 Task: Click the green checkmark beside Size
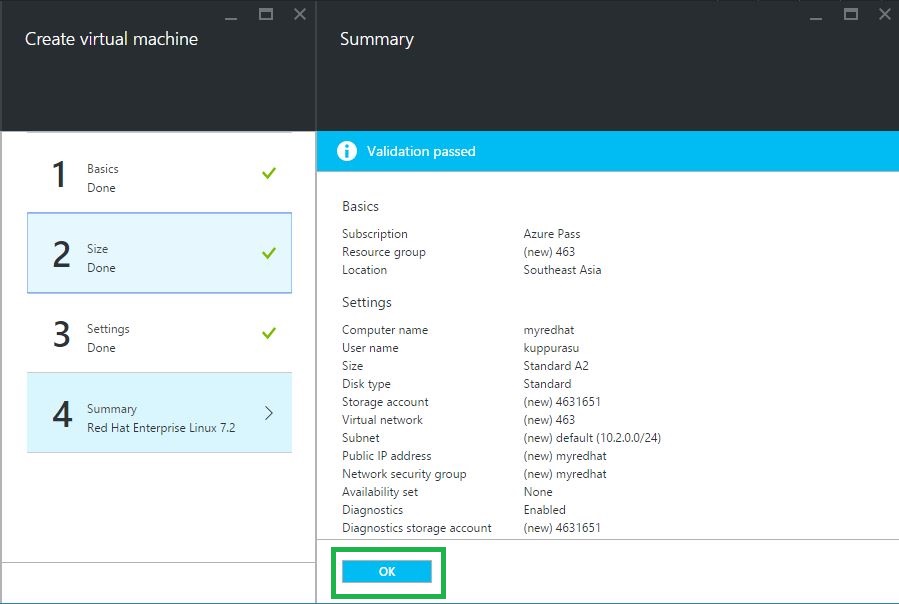[268, 253]
